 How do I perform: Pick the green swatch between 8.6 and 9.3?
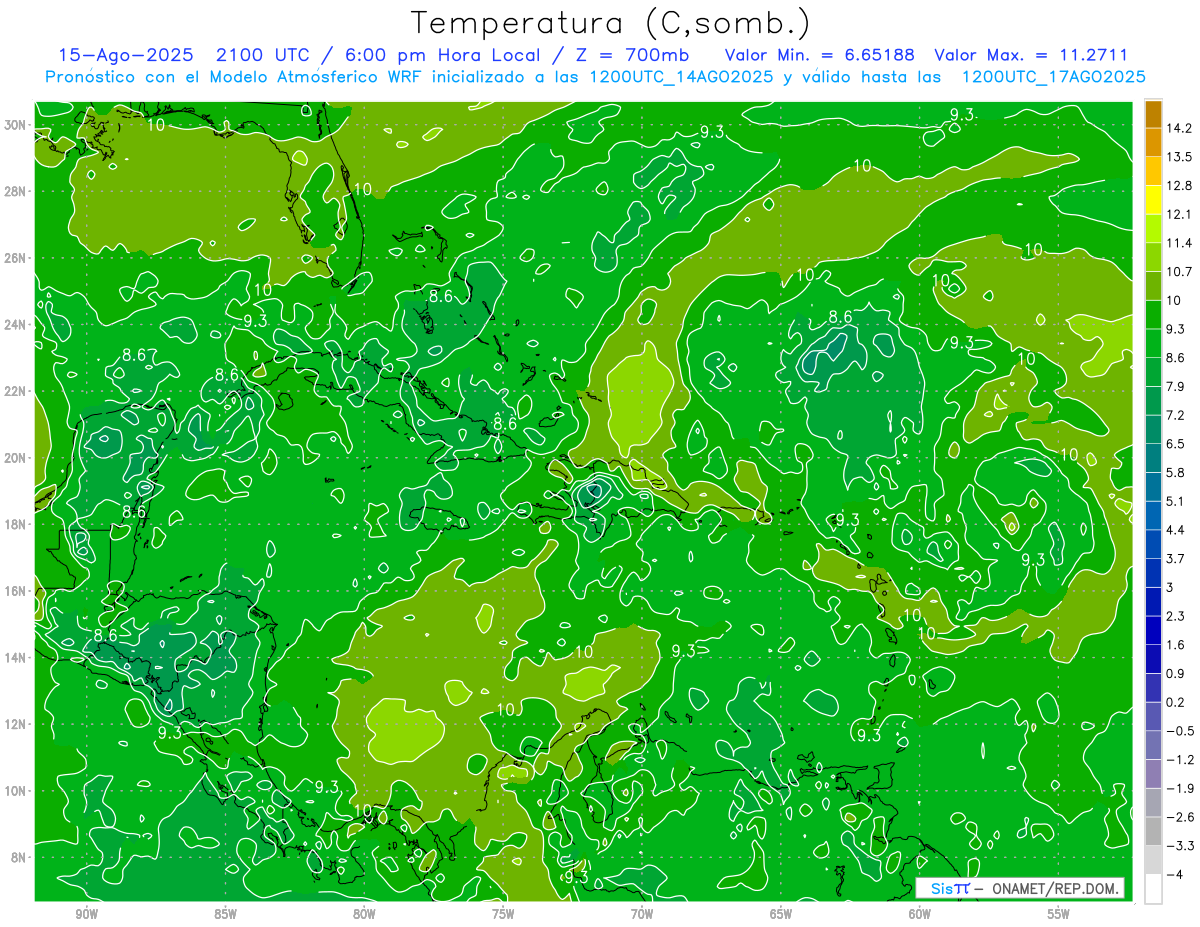1153,343
